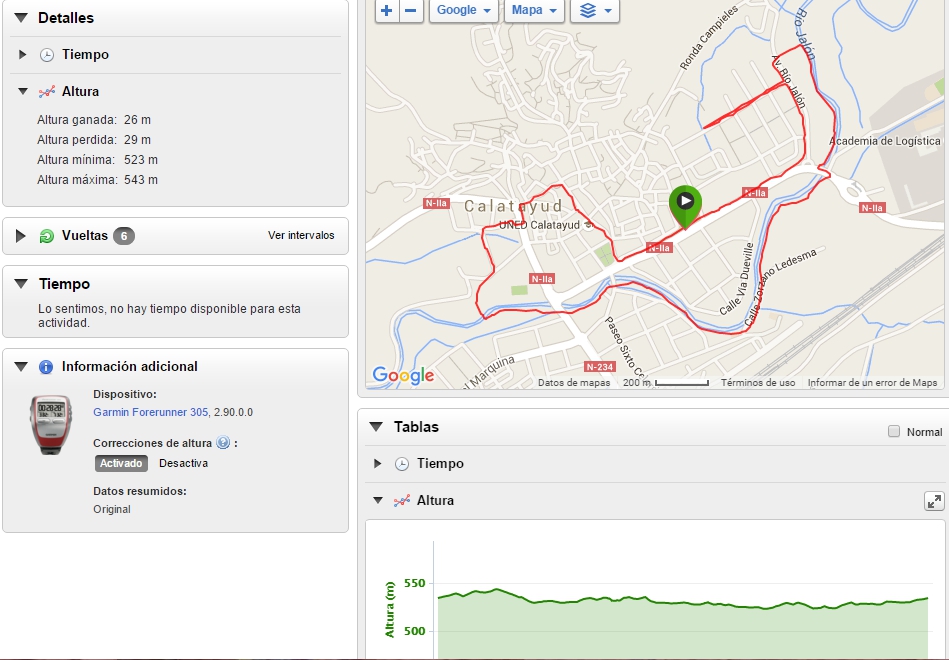Viewport: 949px width, 660px height.
Task: Collapse the Altura section in Detalles
Action: point(23,91)
